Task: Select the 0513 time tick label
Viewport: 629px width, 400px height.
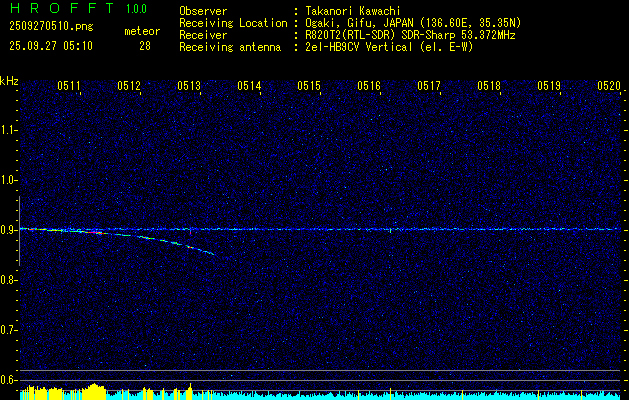Action: tap(189, 87)
